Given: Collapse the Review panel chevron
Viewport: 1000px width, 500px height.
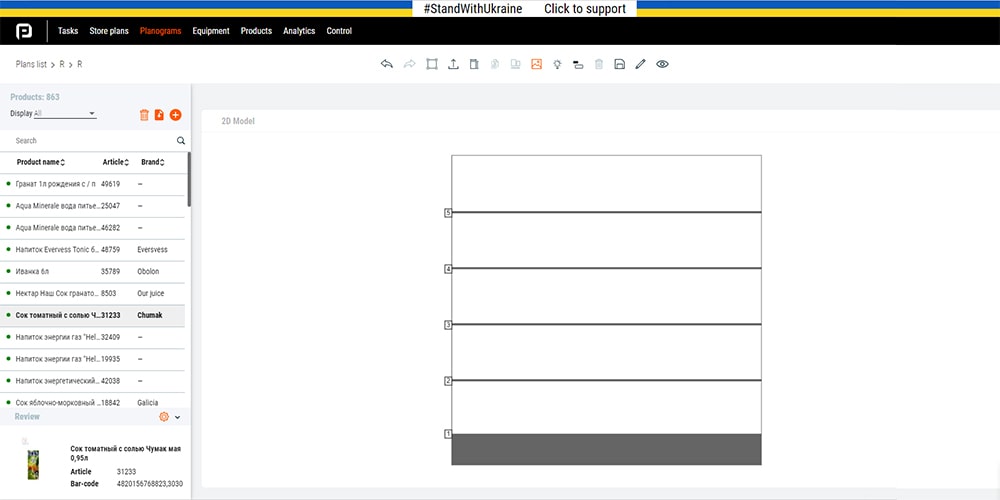Looking at the screenshot, I should pyautogui.click(x=178, y=417).
